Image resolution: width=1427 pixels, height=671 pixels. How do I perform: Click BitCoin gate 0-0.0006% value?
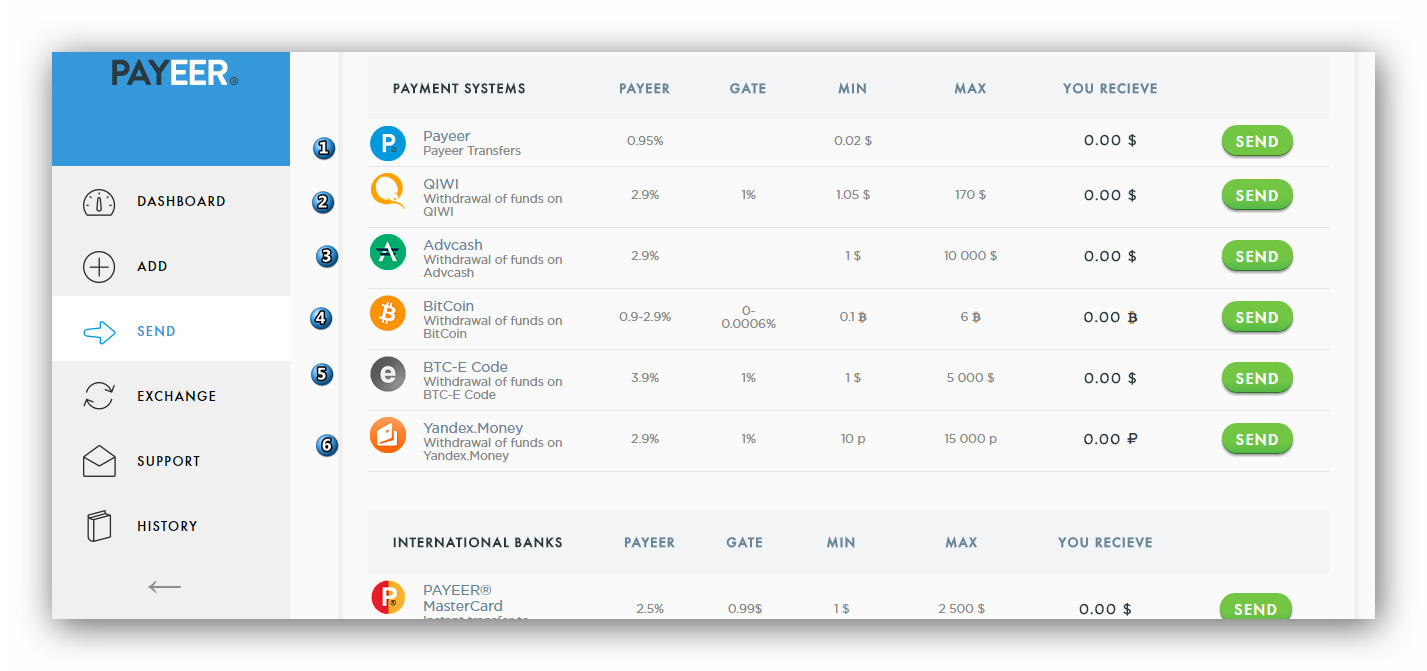coord(748,317)
